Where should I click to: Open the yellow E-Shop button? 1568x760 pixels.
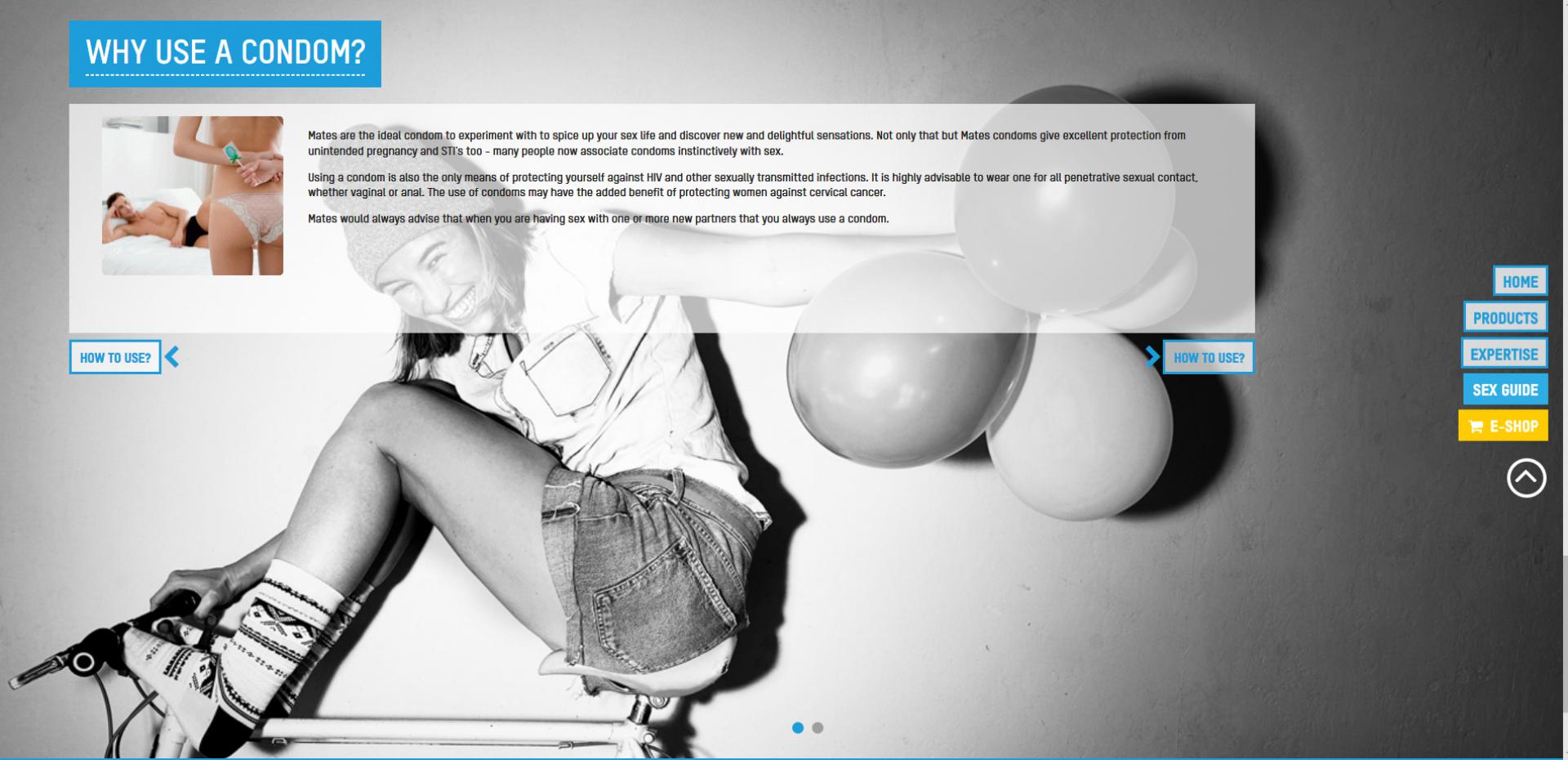[x=1503, y=426]
